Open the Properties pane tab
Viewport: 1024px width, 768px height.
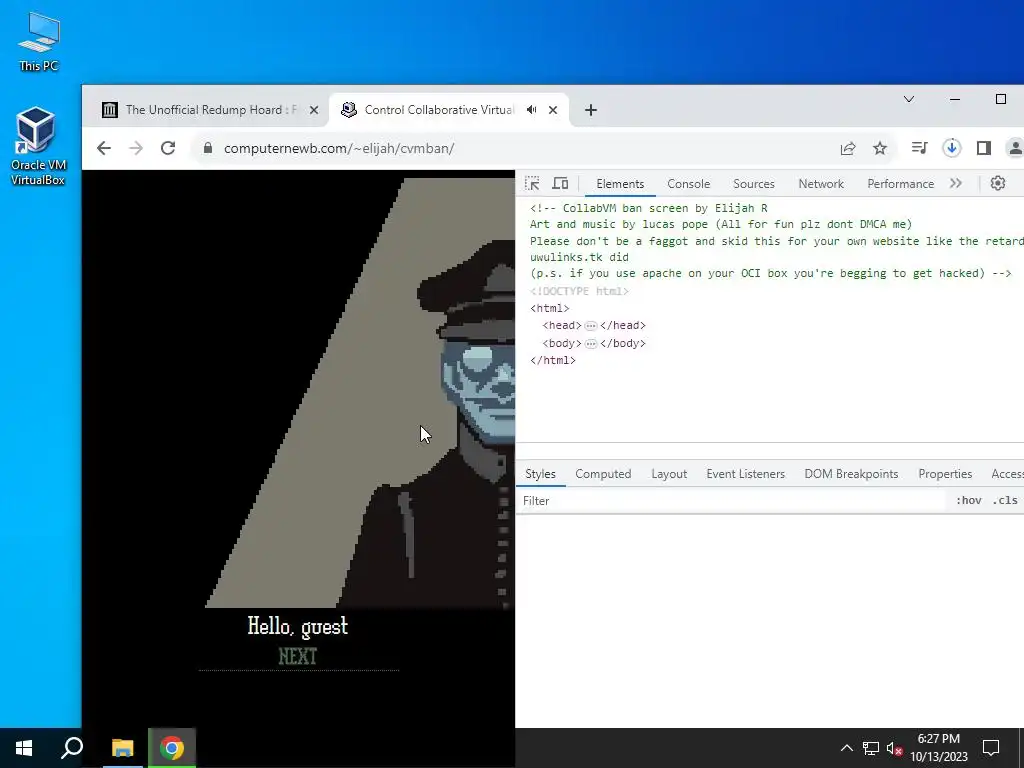click(x=945, y=474)
